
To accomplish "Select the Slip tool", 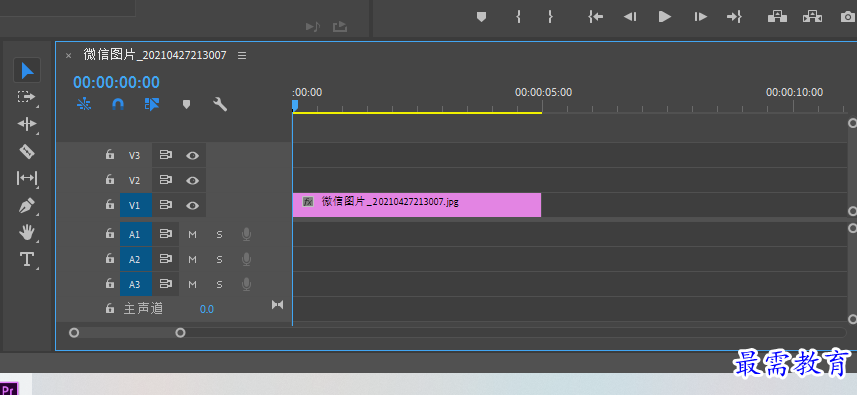I will tap(27, 178).
